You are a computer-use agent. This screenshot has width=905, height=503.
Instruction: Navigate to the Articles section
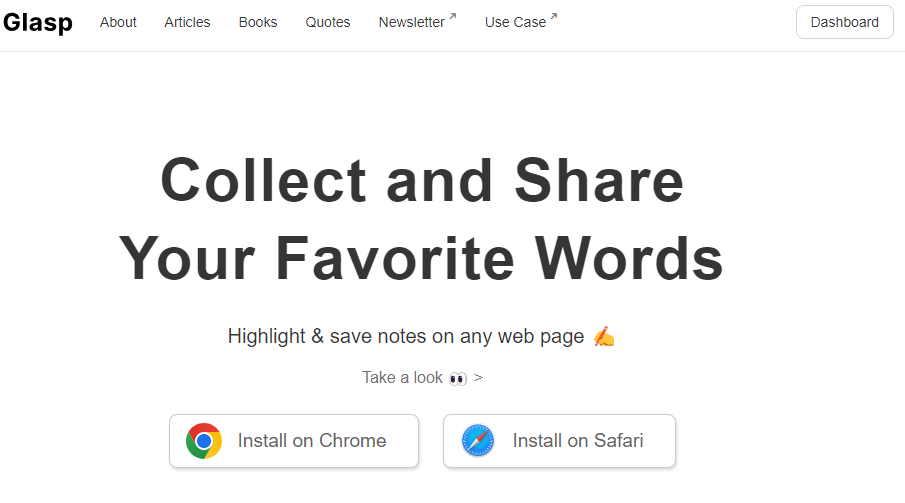point(187,22)
